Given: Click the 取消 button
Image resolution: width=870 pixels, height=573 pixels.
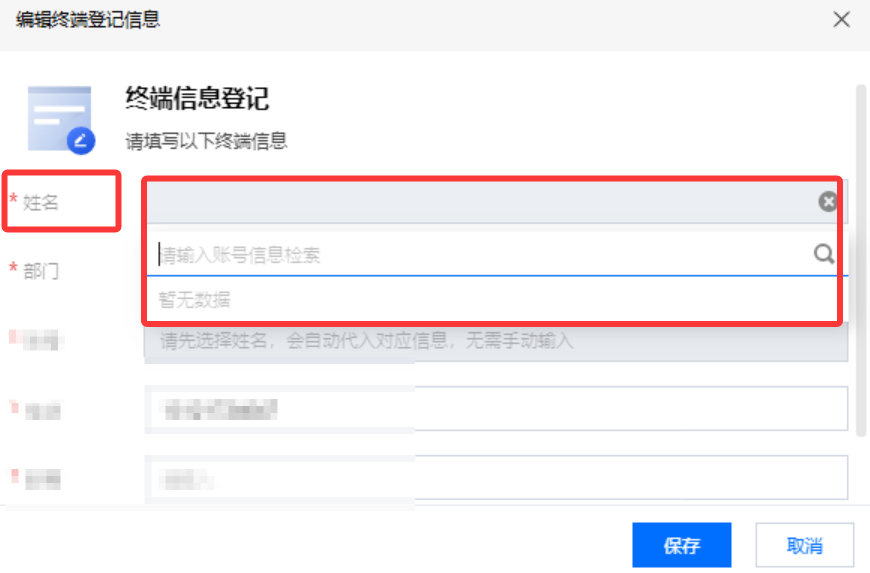Looking at the screenshot, I should click(804, 545).
